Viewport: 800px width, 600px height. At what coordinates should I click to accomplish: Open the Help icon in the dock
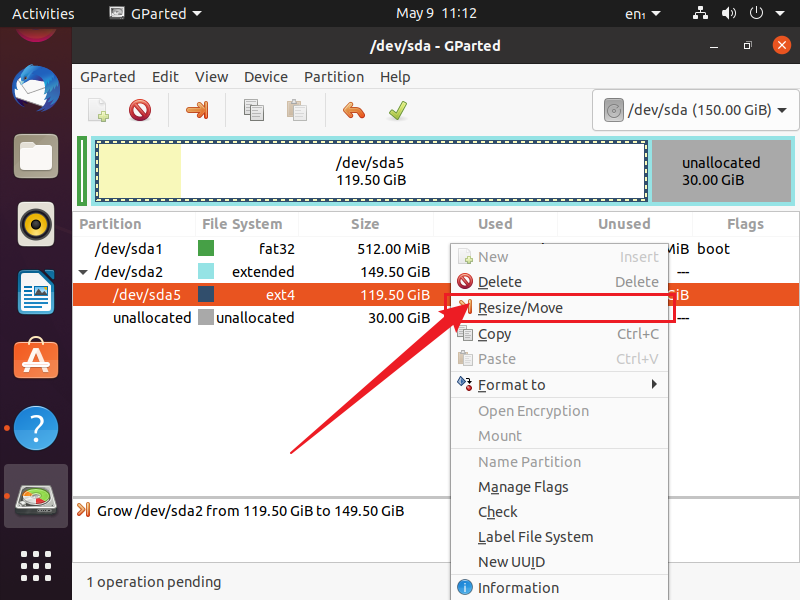[x=36, y=428]
